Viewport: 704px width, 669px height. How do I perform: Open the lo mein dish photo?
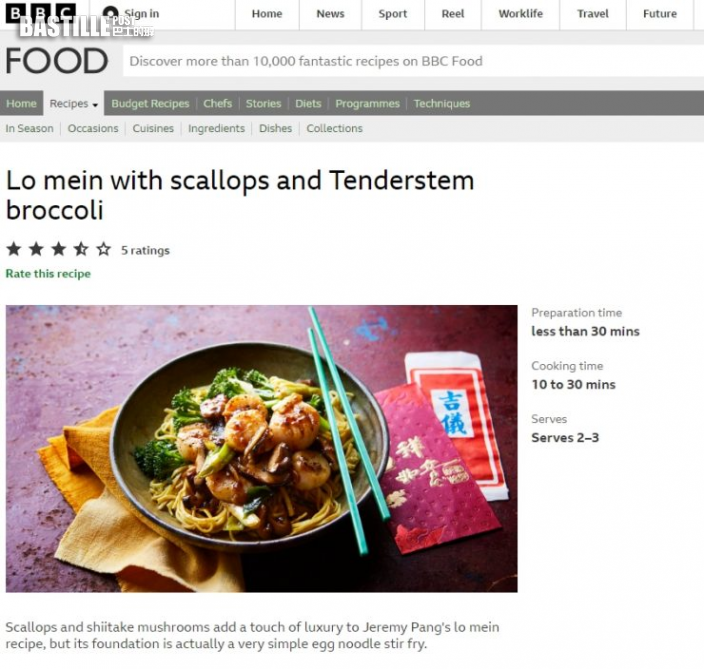261,449
